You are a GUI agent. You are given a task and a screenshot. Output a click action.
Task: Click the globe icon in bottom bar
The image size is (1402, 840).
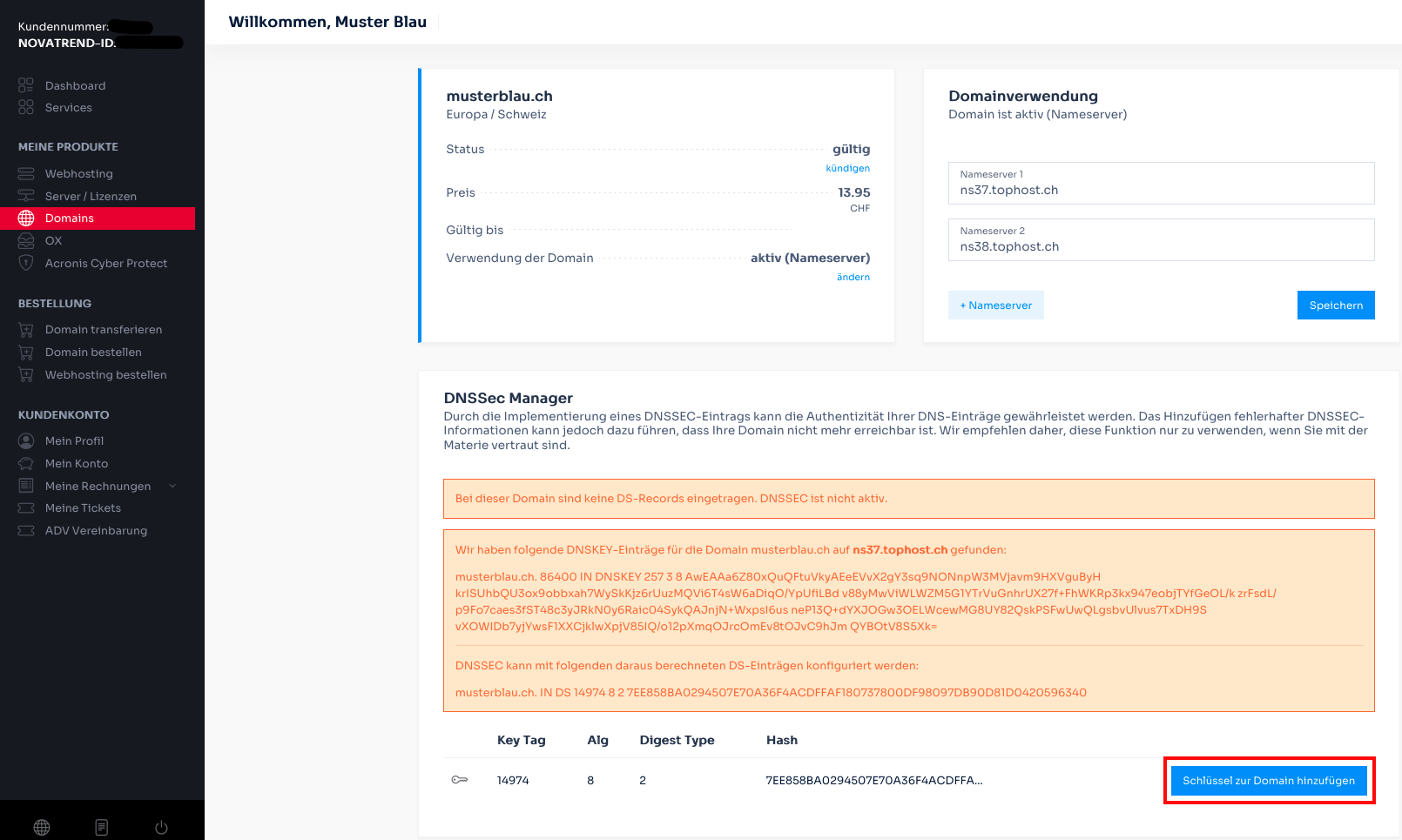(42, 827)
